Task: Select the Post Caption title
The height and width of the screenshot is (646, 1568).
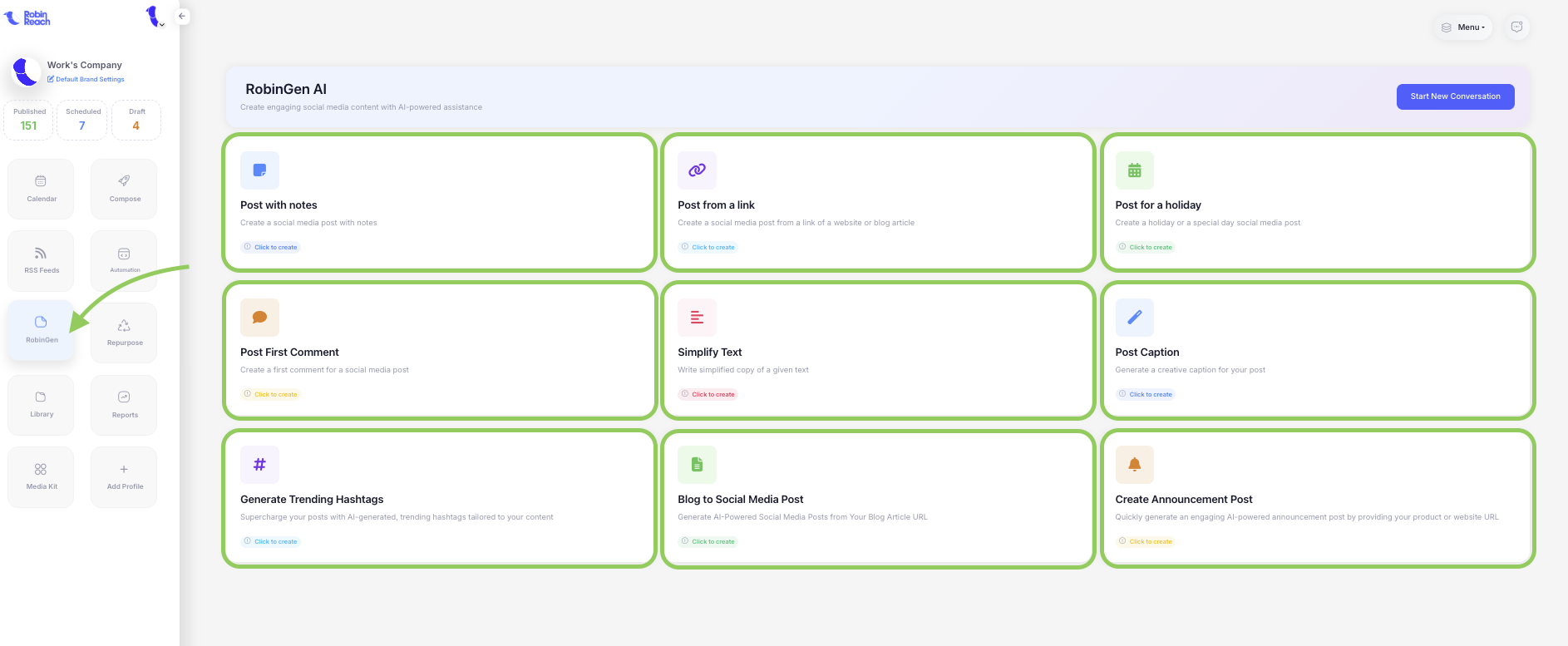Action: point(1147,353)
